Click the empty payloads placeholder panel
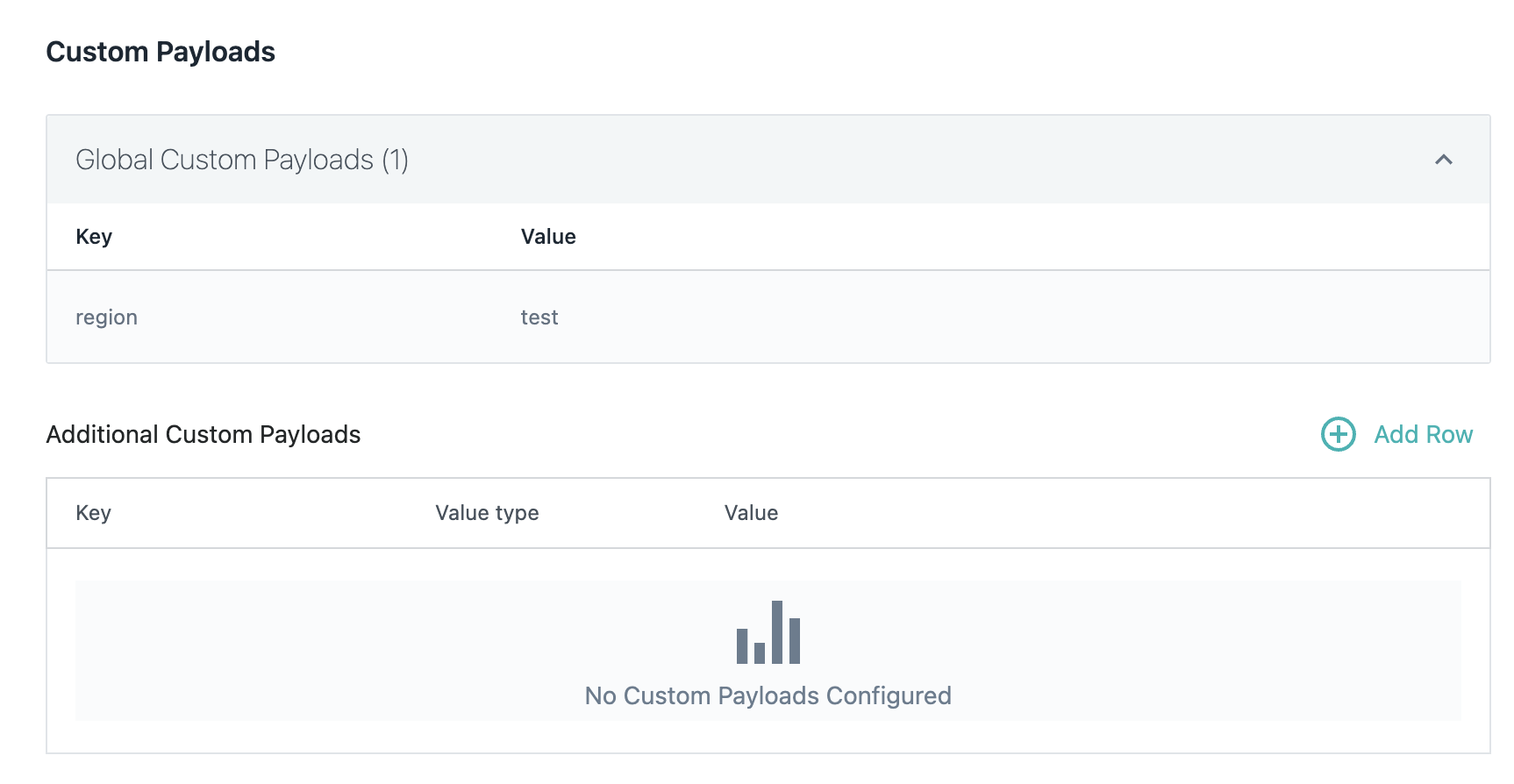The width and height of the screenshot is (1514, 784). click(x=768, y=651)
